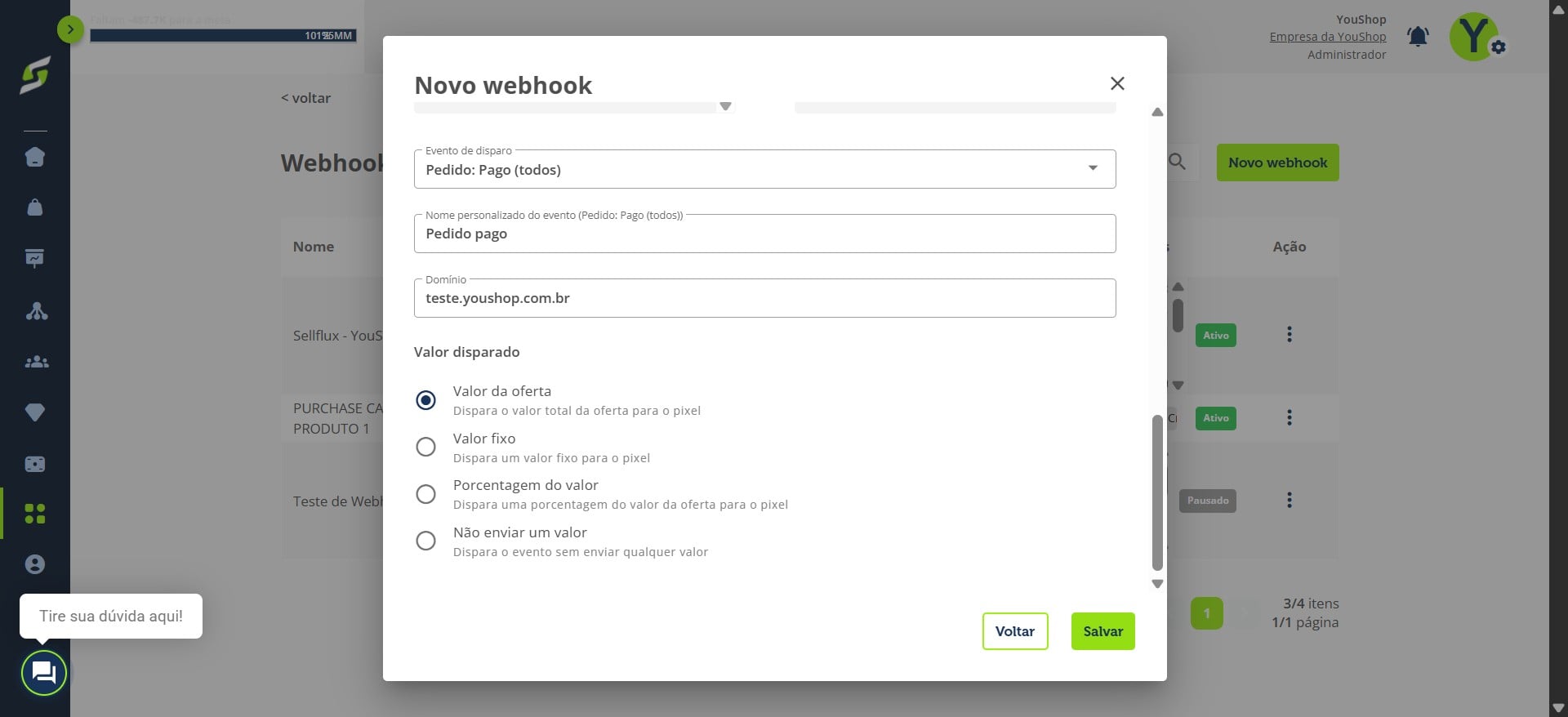
Task: Click the partially hidden dropdown arrow at top
Action: point(725,106)
